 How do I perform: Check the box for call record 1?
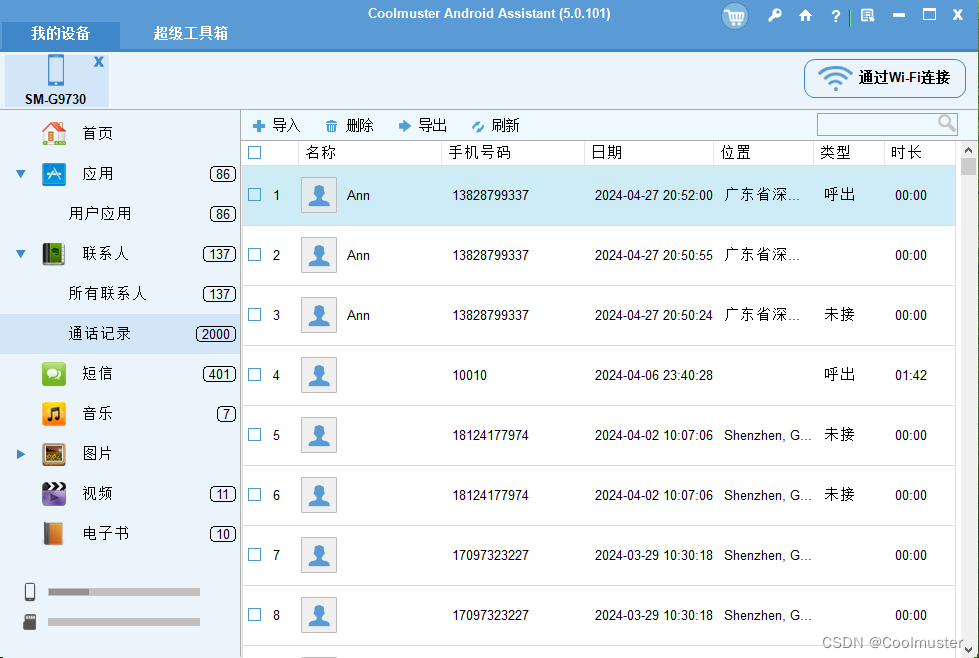[x=255, y=195]
